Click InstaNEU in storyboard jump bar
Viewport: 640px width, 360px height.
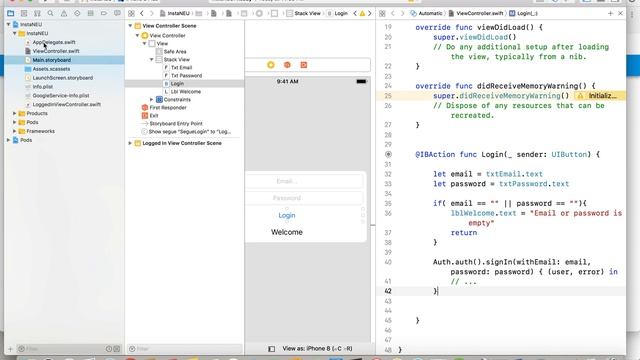click(x=175, y=13)
